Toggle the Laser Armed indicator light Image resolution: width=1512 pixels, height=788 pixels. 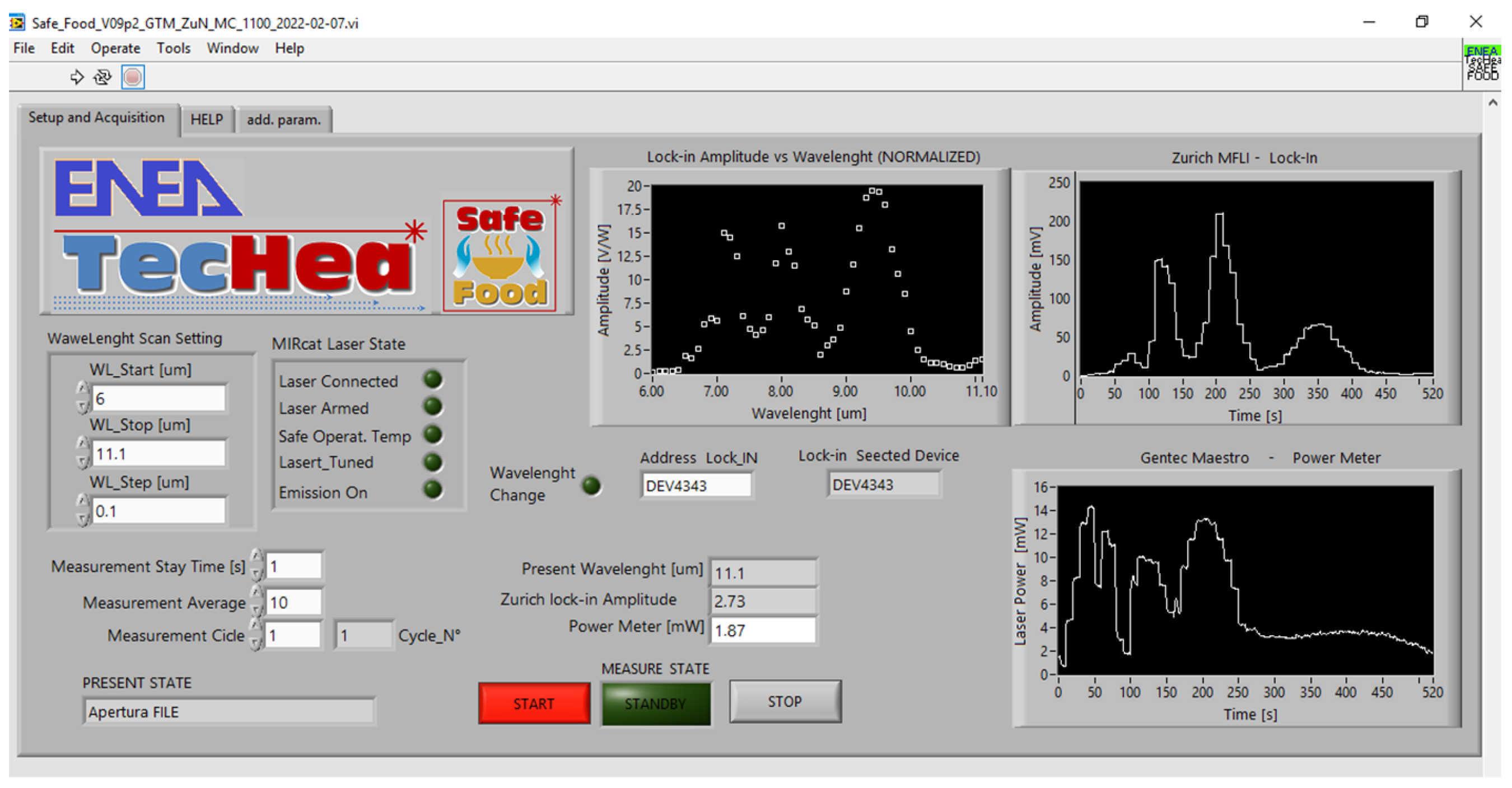coord(432,406)
